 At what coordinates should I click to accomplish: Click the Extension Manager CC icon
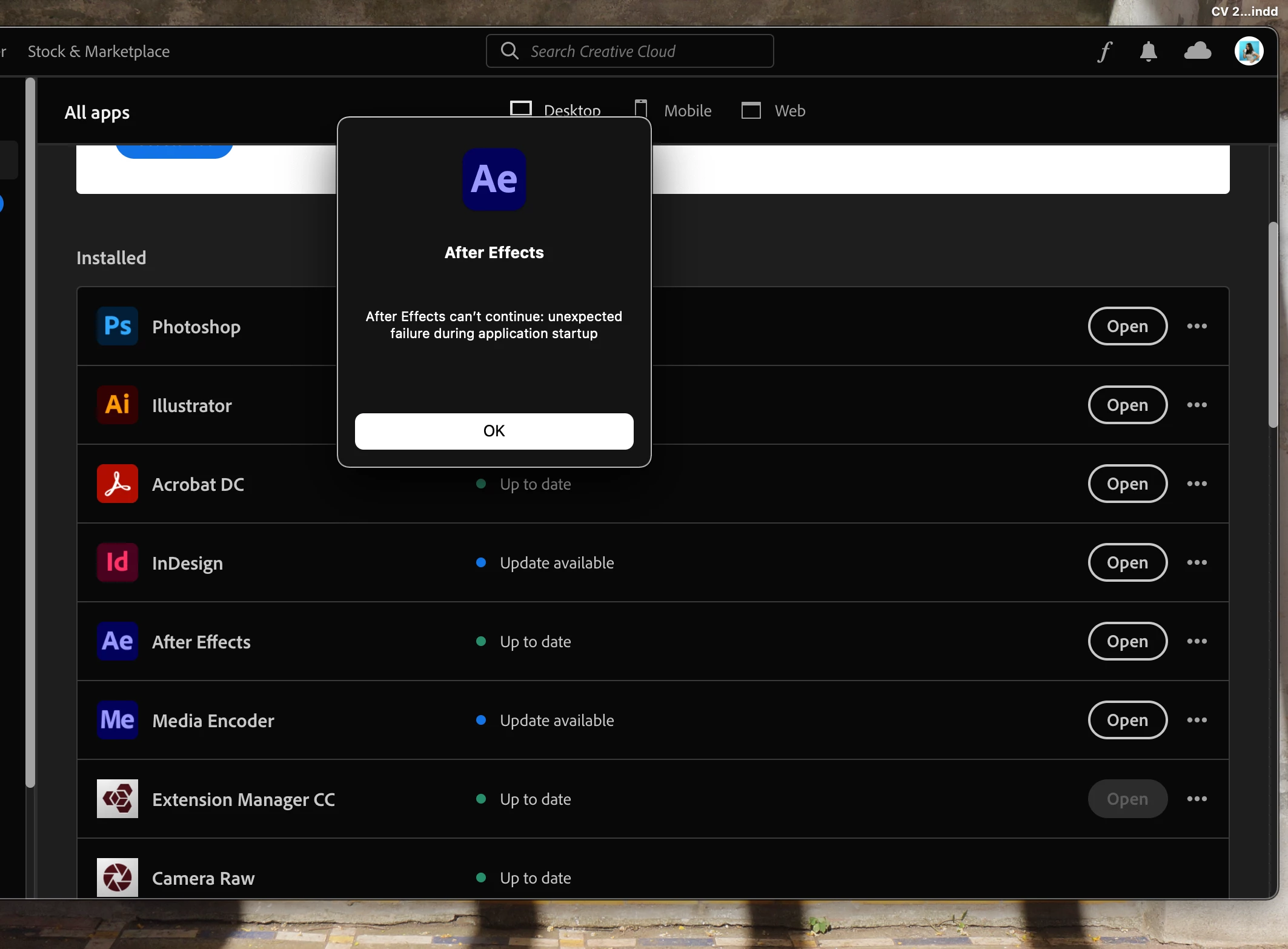tap(118, 799)
